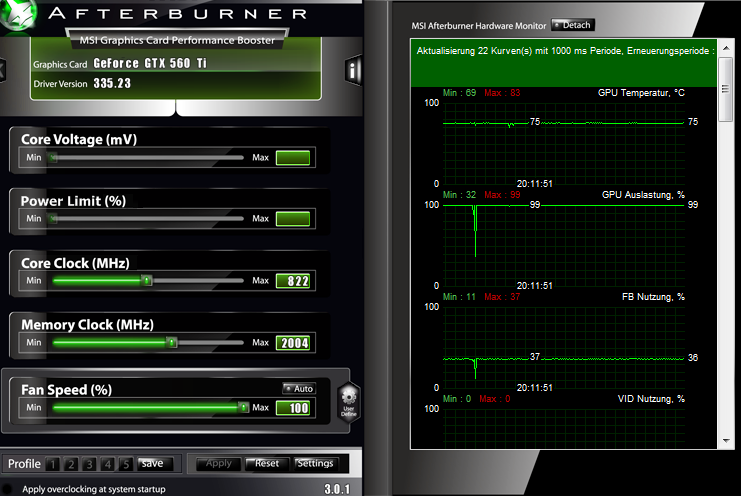Click the Memory Clock slider handle
The height and width of the screenshot is (496, 741).
click(x=171, y=343)
